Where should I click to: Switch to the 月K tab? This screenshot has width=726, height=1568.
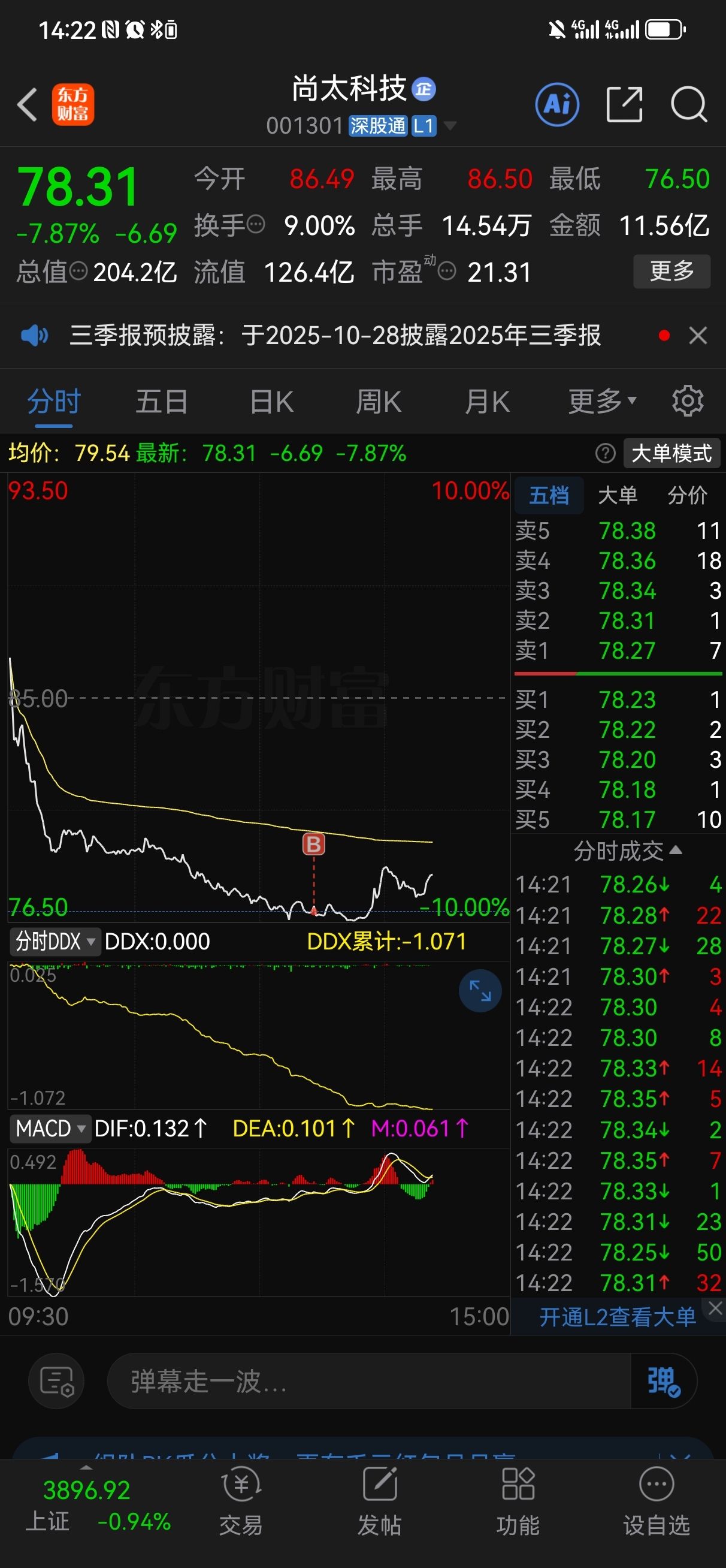click(487, 401)
